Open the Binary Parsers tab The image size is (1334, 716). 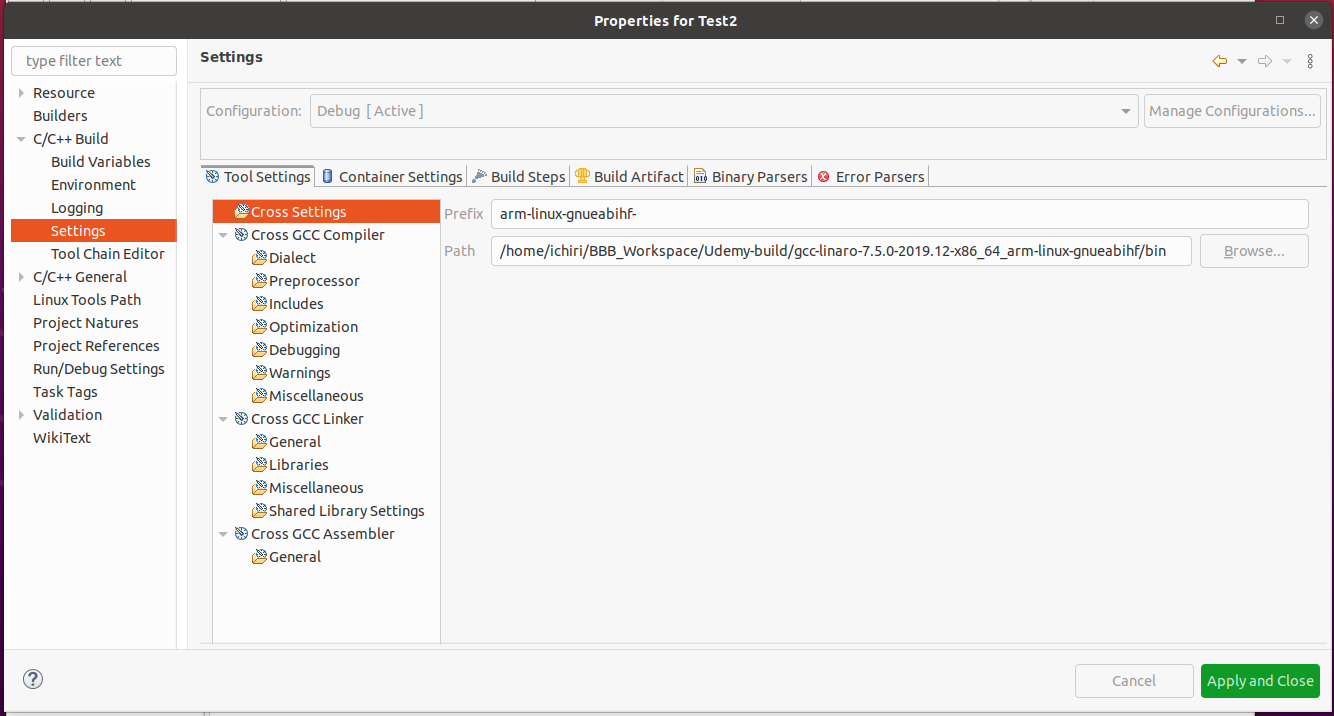[750, 177]
